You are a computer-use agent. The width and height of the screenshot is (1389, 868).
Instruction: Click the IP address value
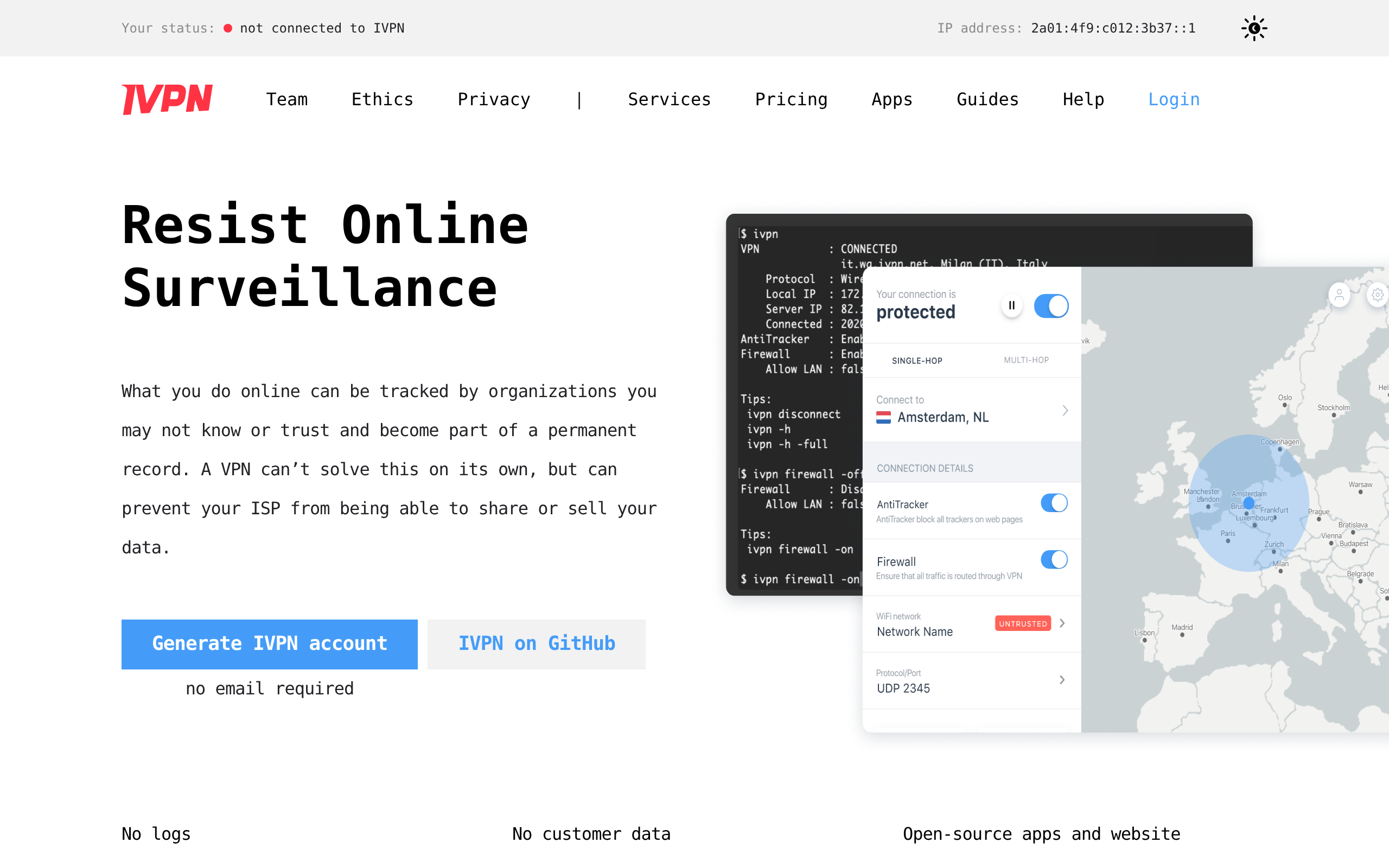click(x=1113, y=28)
